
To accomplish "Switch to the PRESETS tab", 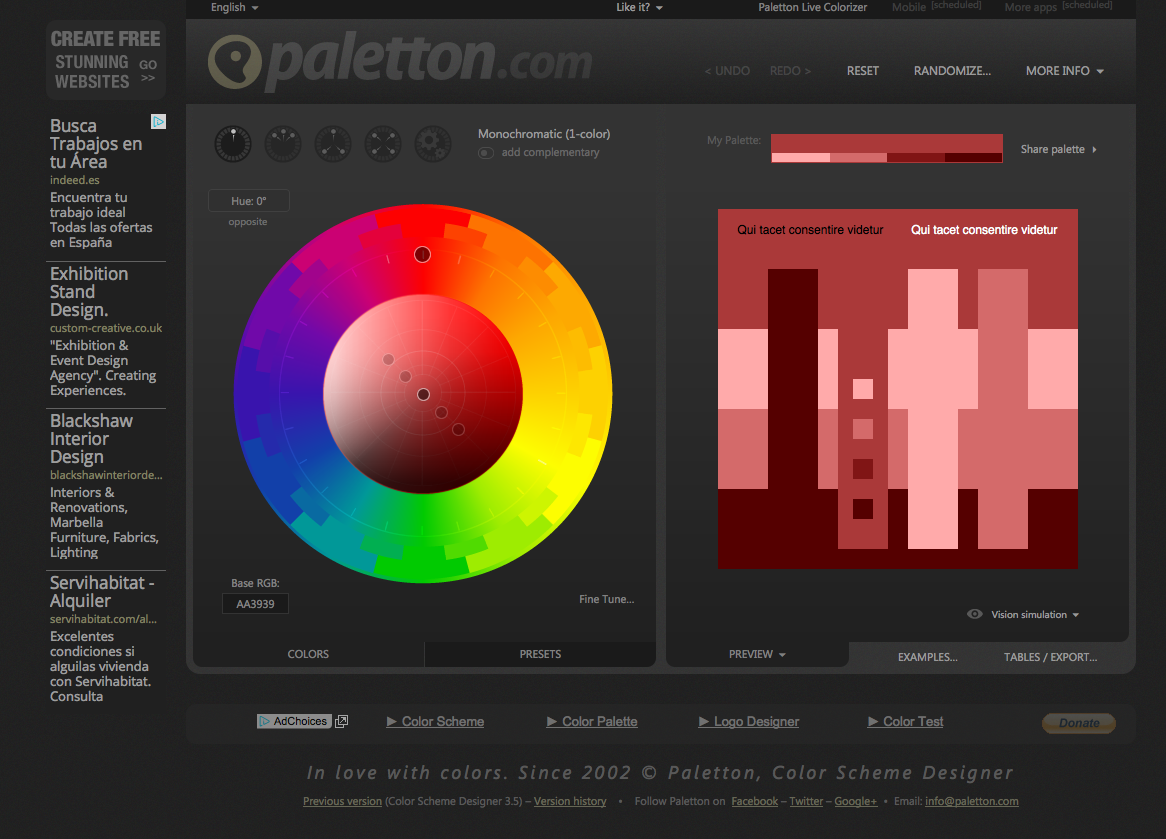I will [x=540, y=653].
